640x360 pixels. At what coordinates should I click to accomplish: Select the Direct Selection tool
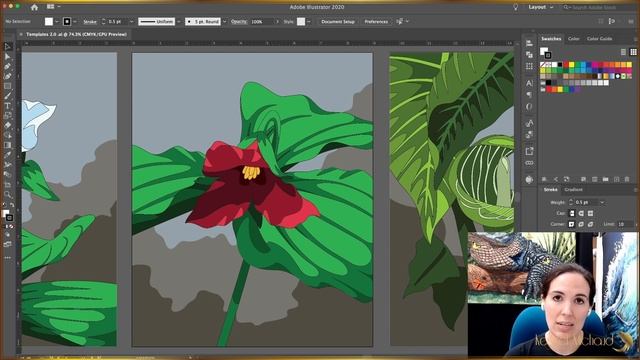click(x=7, y=56)
